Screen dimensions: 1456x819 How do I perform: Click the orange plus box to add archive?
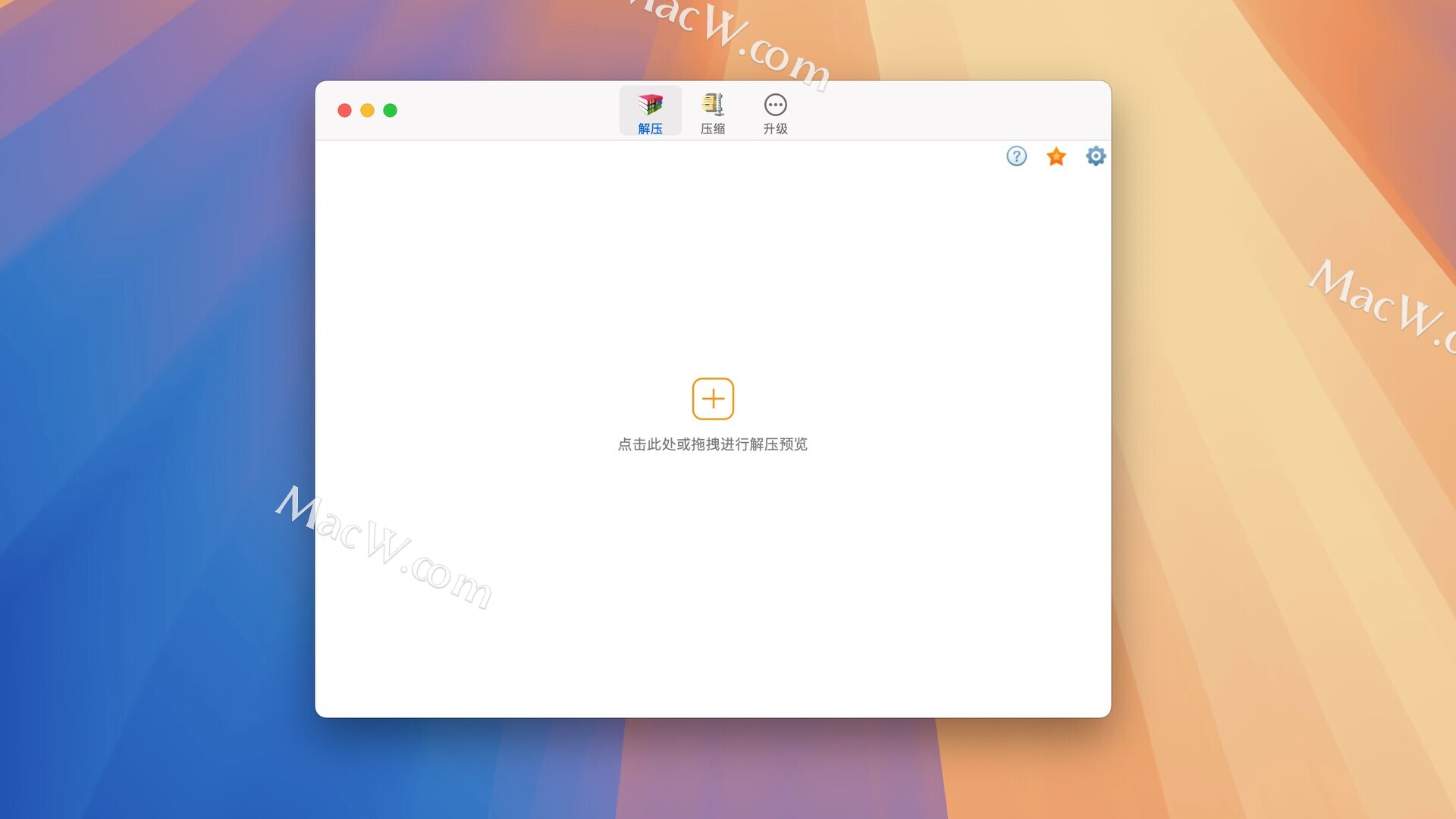click(x=713, y=399)
